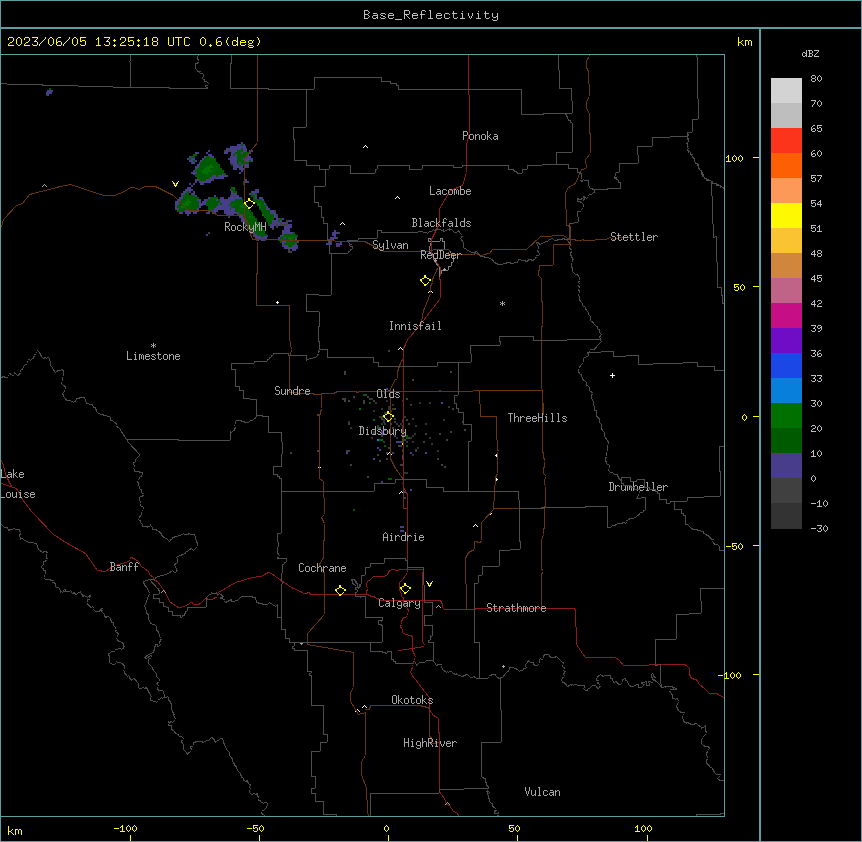Click the Calgary city label
Screen dimensions: 862x842
(x=399, y=603)
